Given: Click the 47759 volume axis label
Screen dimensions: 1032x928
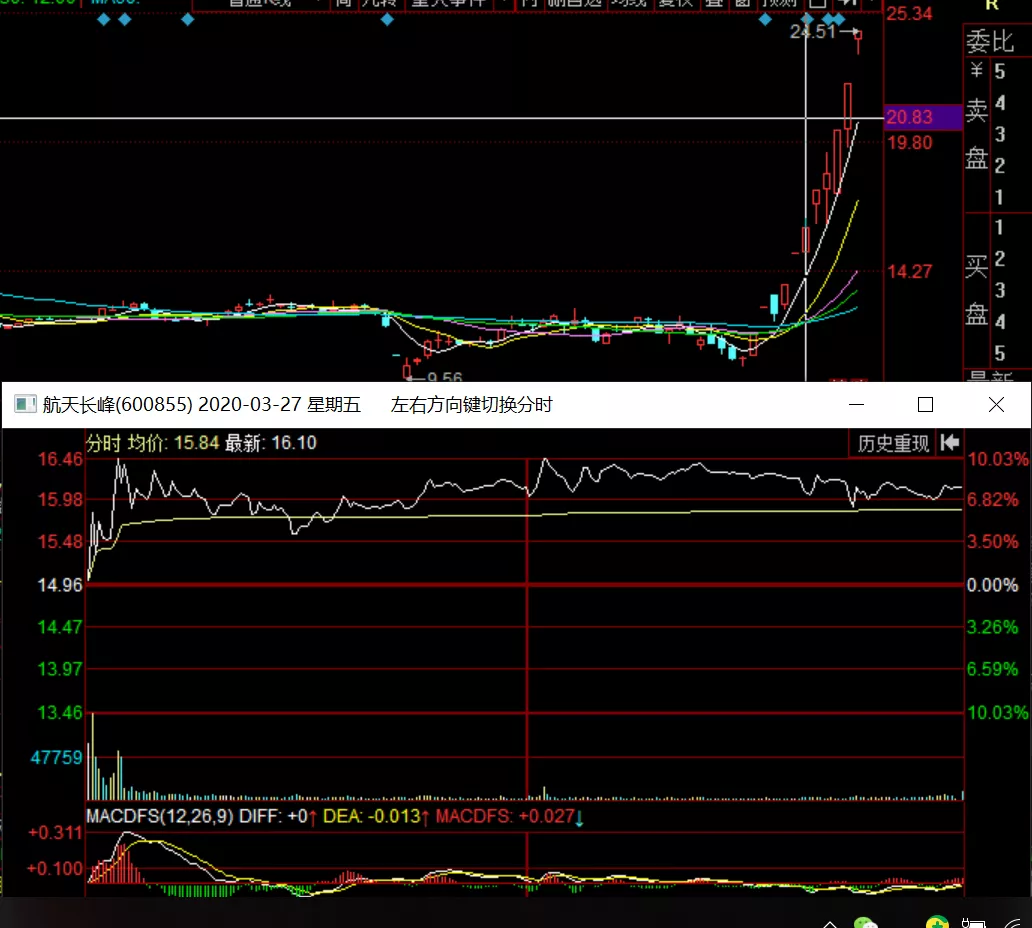Looking at the screenshot, I should (x=57, y=758).
